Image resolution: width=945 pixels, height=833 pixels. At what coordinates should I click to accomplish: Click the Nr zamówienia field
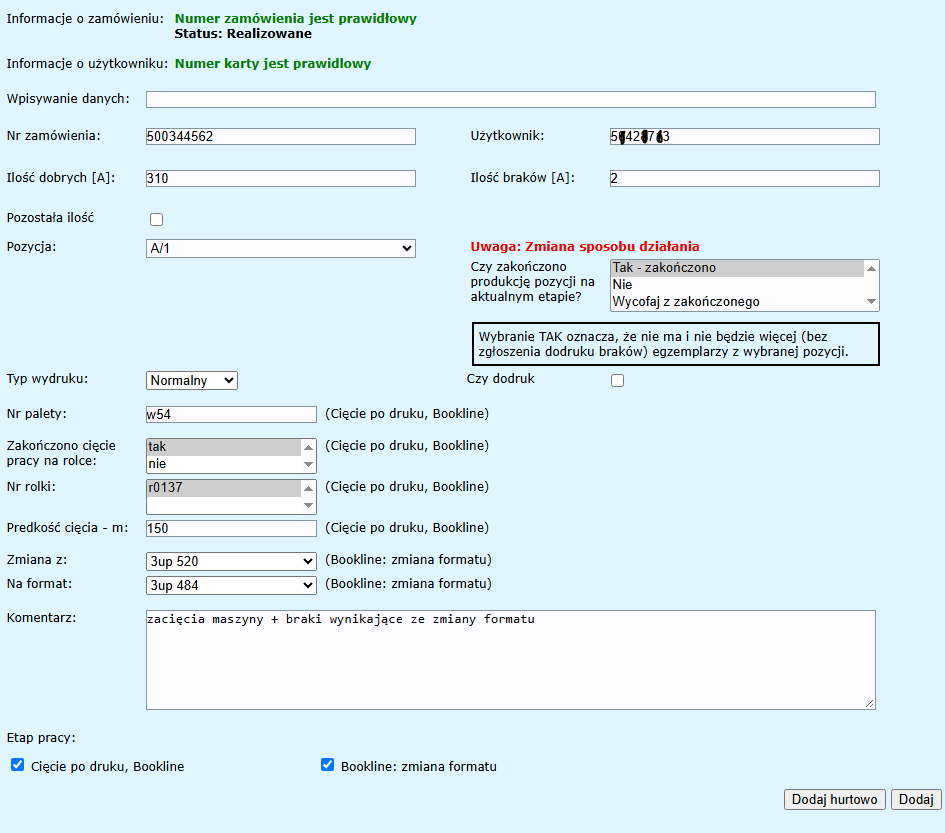click(x=281, y=136)
